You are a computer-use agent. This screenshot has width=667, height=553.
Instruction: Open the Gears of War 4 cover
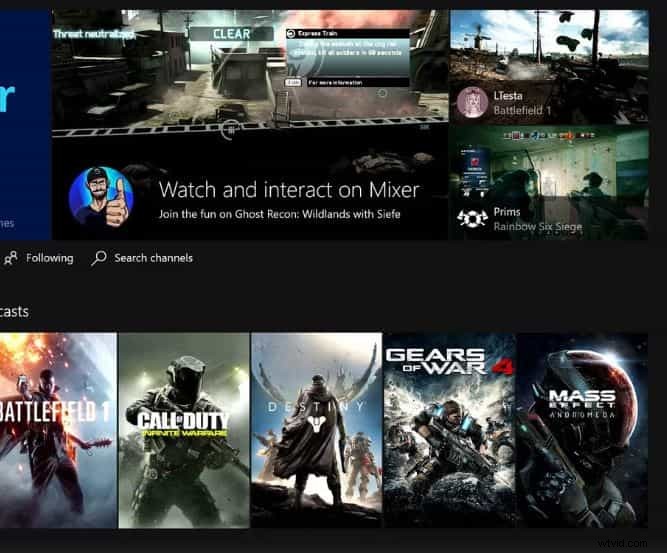(x=449, y=430)
